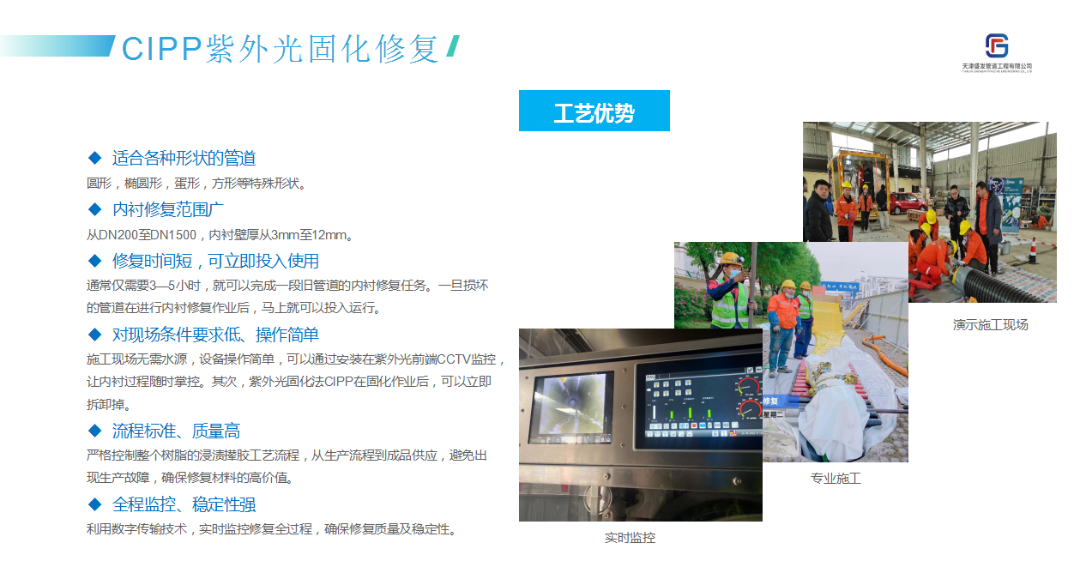This screenshot has width=1080, height=573.
Task: Click the line starting 从DN200至DN1500
Action: pos(221,235)
